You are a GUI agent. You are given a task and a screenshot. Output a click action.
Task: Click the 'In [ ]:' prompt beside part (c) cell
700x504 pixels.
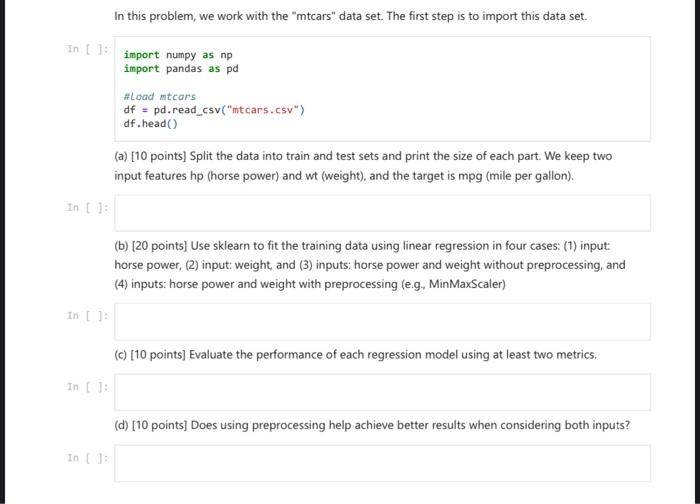tap(88, 387)
